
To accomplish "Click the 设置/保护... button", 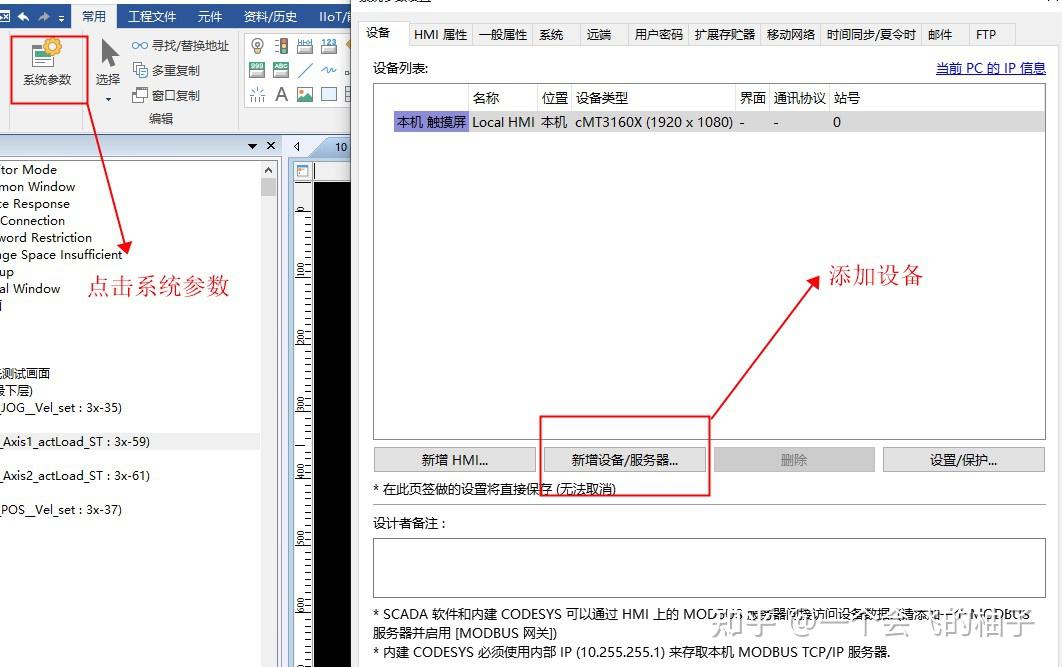I will [963, 460].
